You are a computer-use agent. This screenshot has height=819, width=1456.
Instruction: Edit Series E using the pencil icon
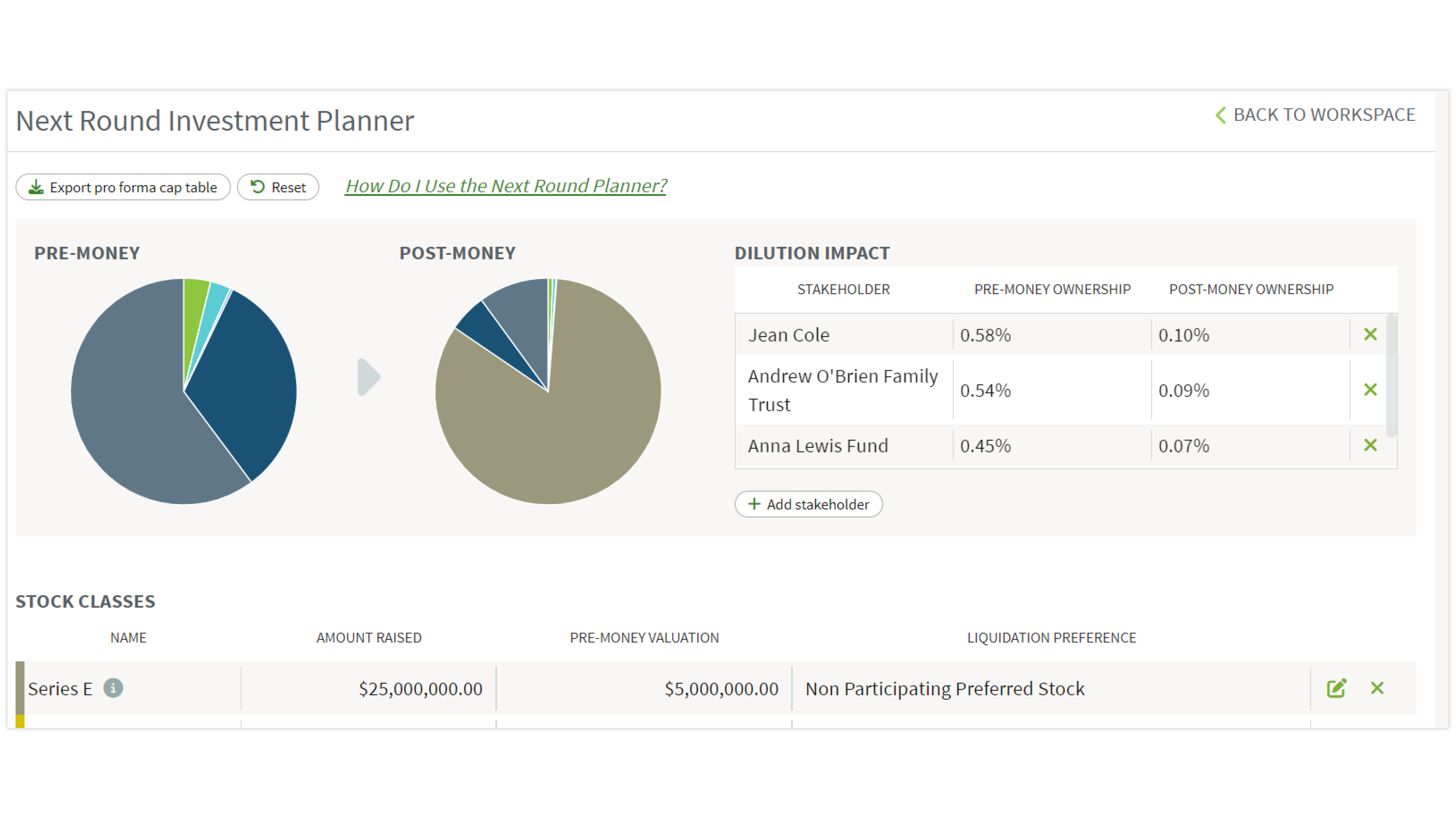click(x=1337, y=688)
